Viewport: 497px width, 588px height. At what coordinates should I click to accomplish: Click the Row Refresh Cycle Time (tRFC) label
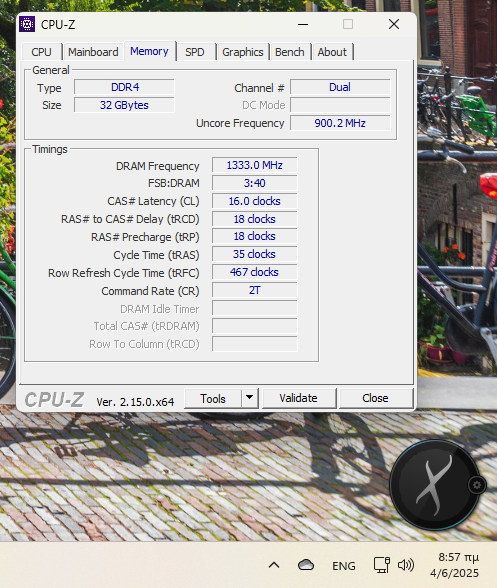pos(124,273)
